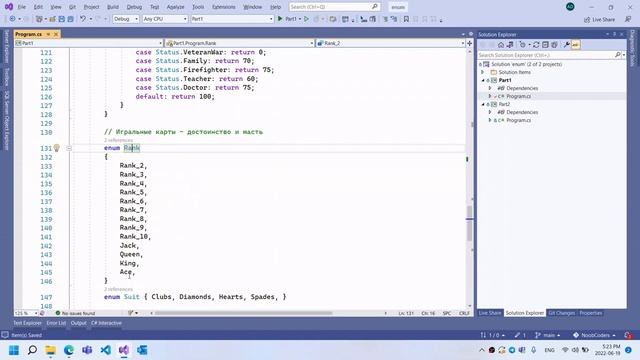The width and height of the screenshot is (640, 360).
Task: Open Microsoft Edge from taskbar
Action: point(69,350)
